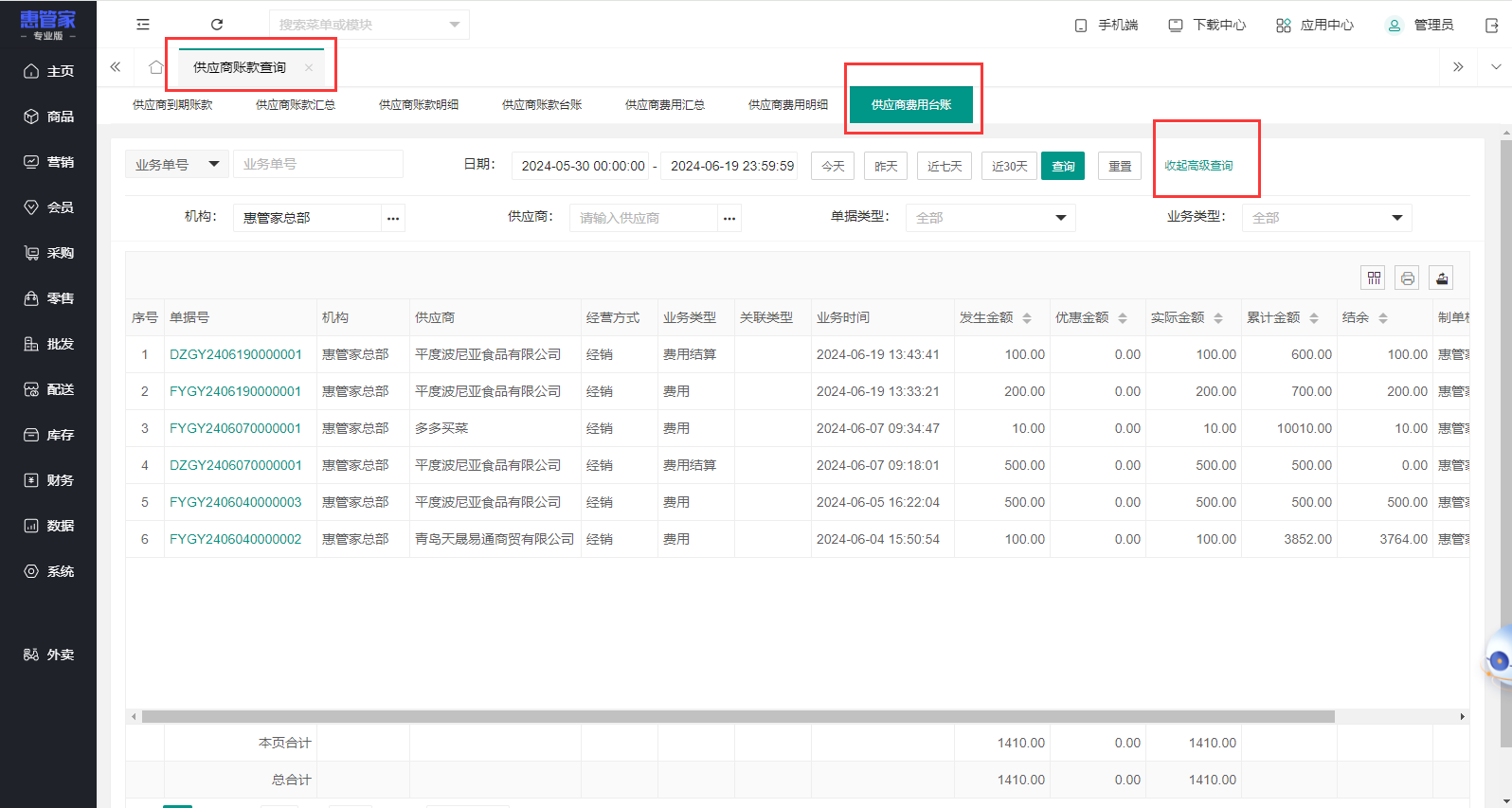The height and width of the screenshot is (808, 1512).
Task: Open the 供应商 picker ellipsis button
Action: (729, 218)
